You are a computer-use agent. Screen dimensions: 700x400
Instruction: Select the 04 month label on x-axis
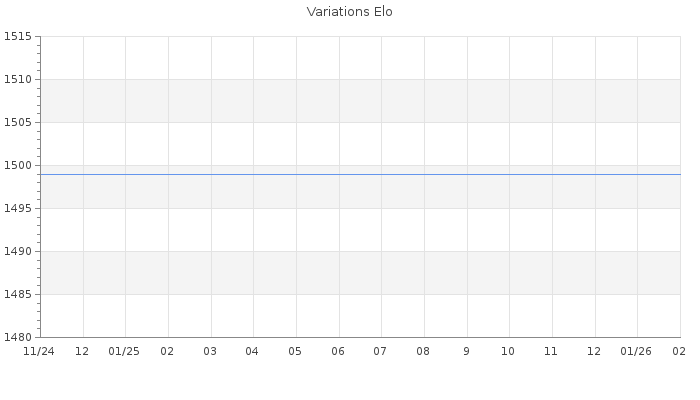pyautogui.click(x=253, y=352)
